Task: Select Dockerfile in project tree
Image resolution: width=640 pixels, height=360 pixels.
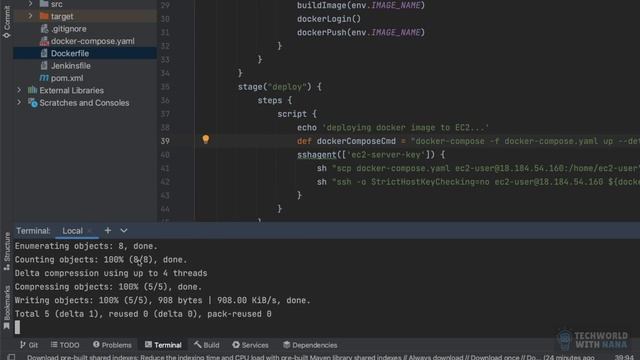Action: click(x=70, y=53)
